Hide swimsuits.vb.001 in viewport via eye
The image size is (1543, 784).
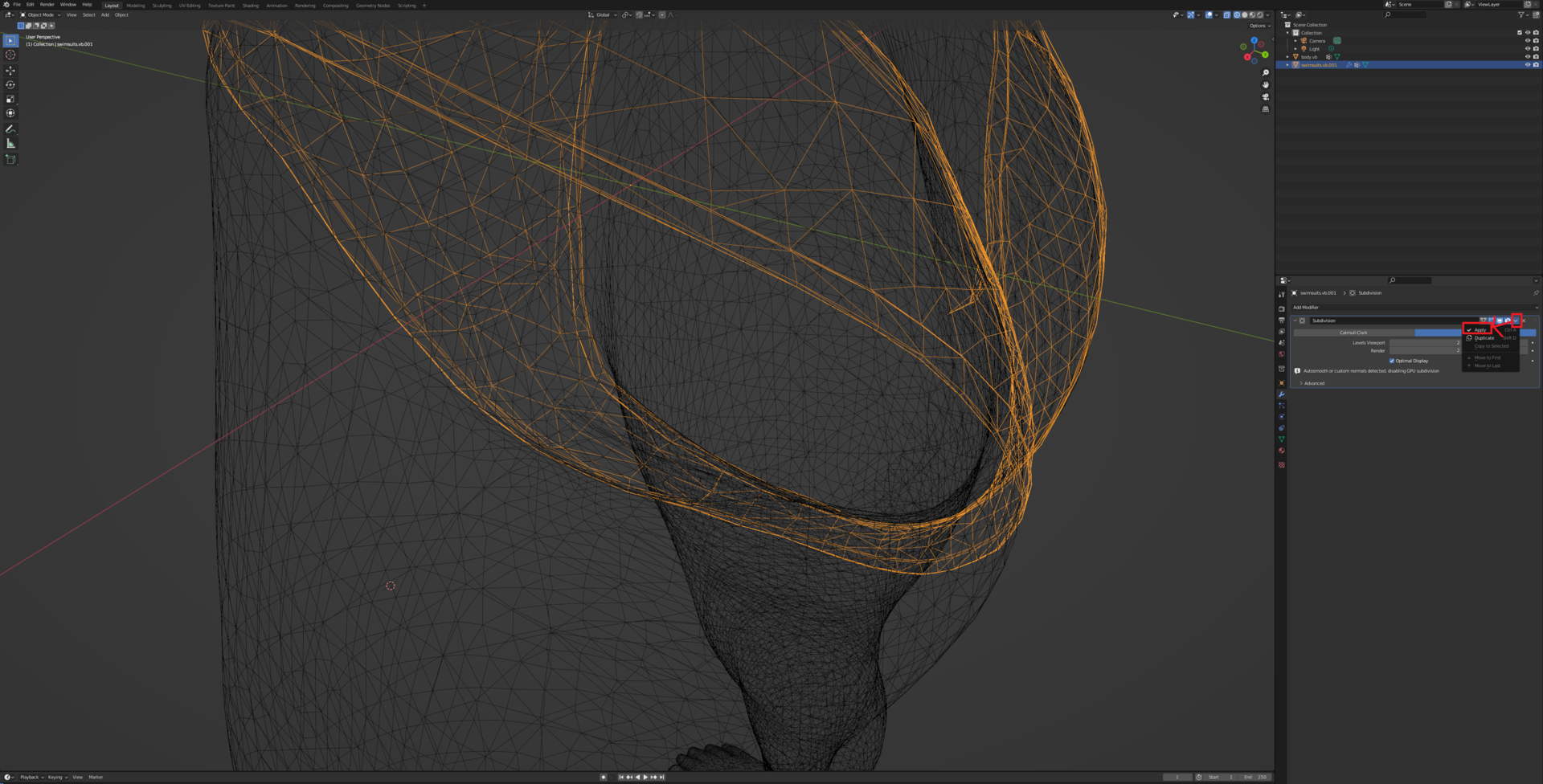1528,65
